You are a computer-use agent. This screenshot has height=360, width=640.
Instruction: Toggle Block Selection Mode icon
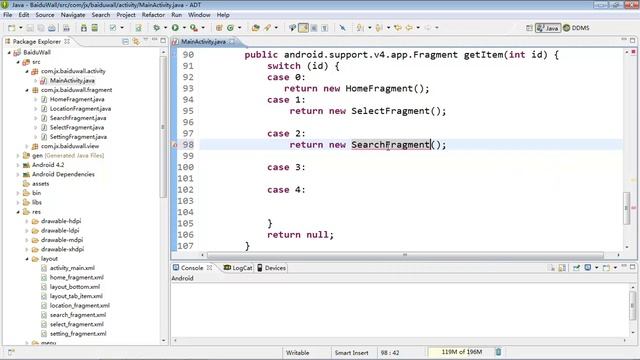(x=314, y=28)
